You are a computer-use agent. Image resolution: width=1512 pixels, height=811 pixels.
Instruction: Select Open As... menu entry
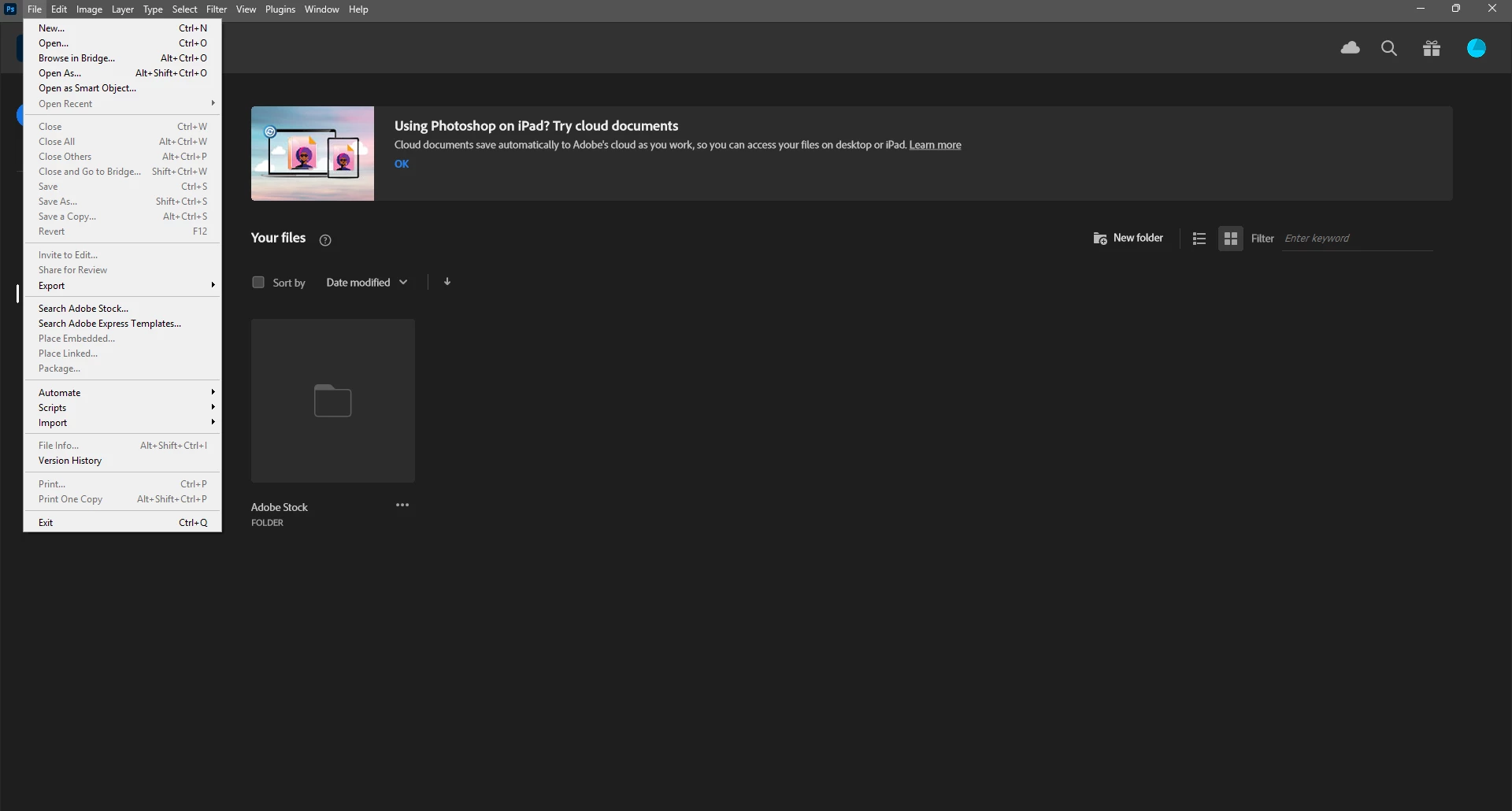coord(123,73)
